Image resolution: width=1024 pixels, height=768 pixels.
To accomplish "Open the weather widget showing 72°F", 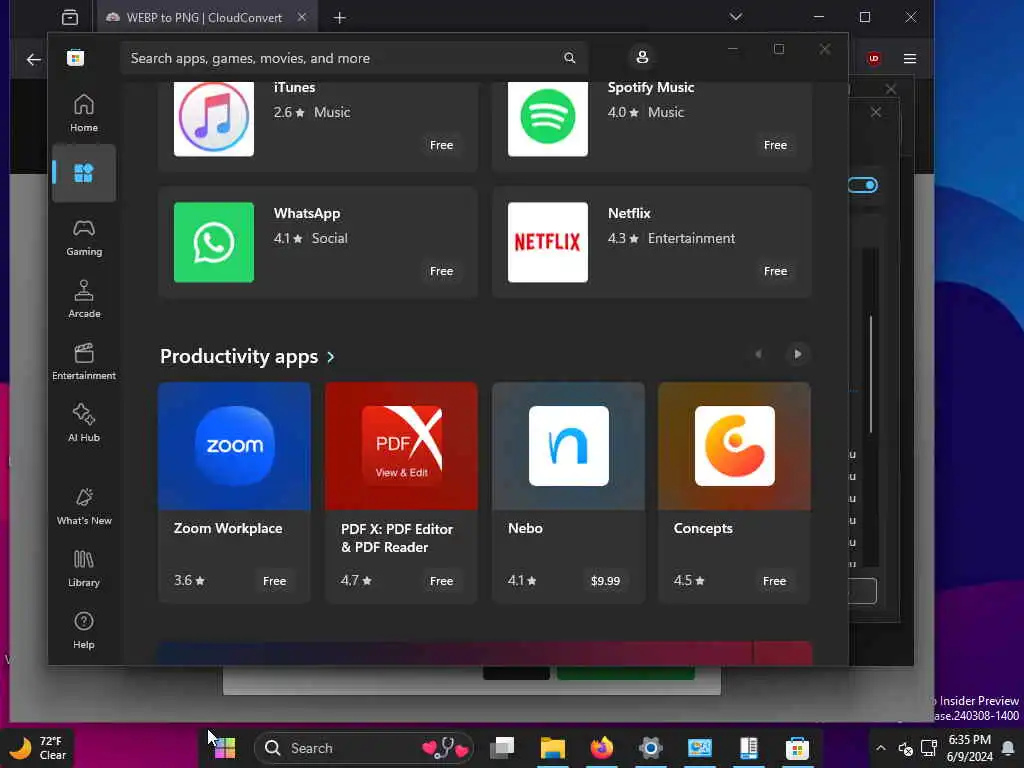I will coord(37,748).
